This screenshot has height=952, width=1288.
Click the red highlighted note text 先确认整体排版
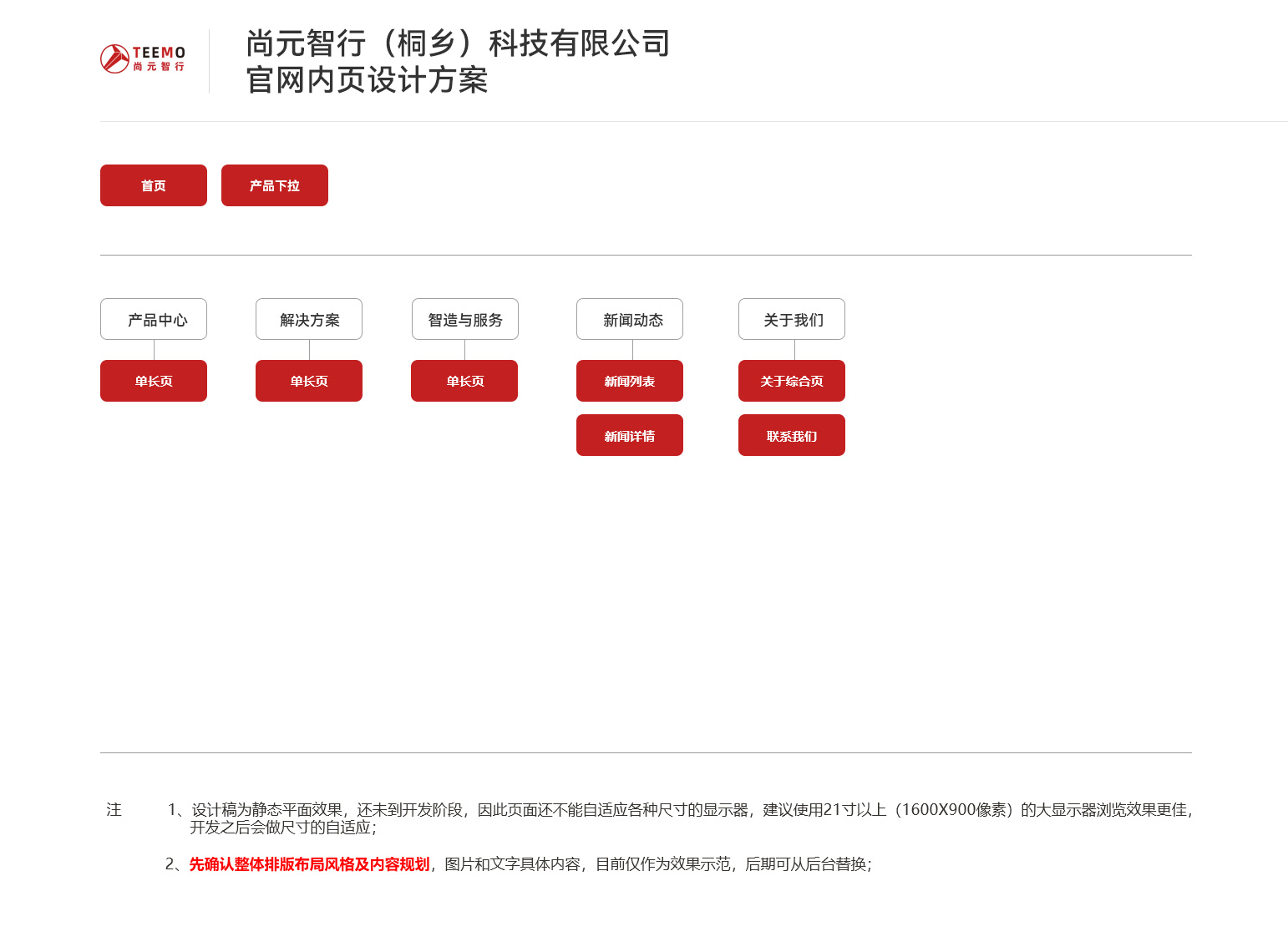(x=309, y=864)
